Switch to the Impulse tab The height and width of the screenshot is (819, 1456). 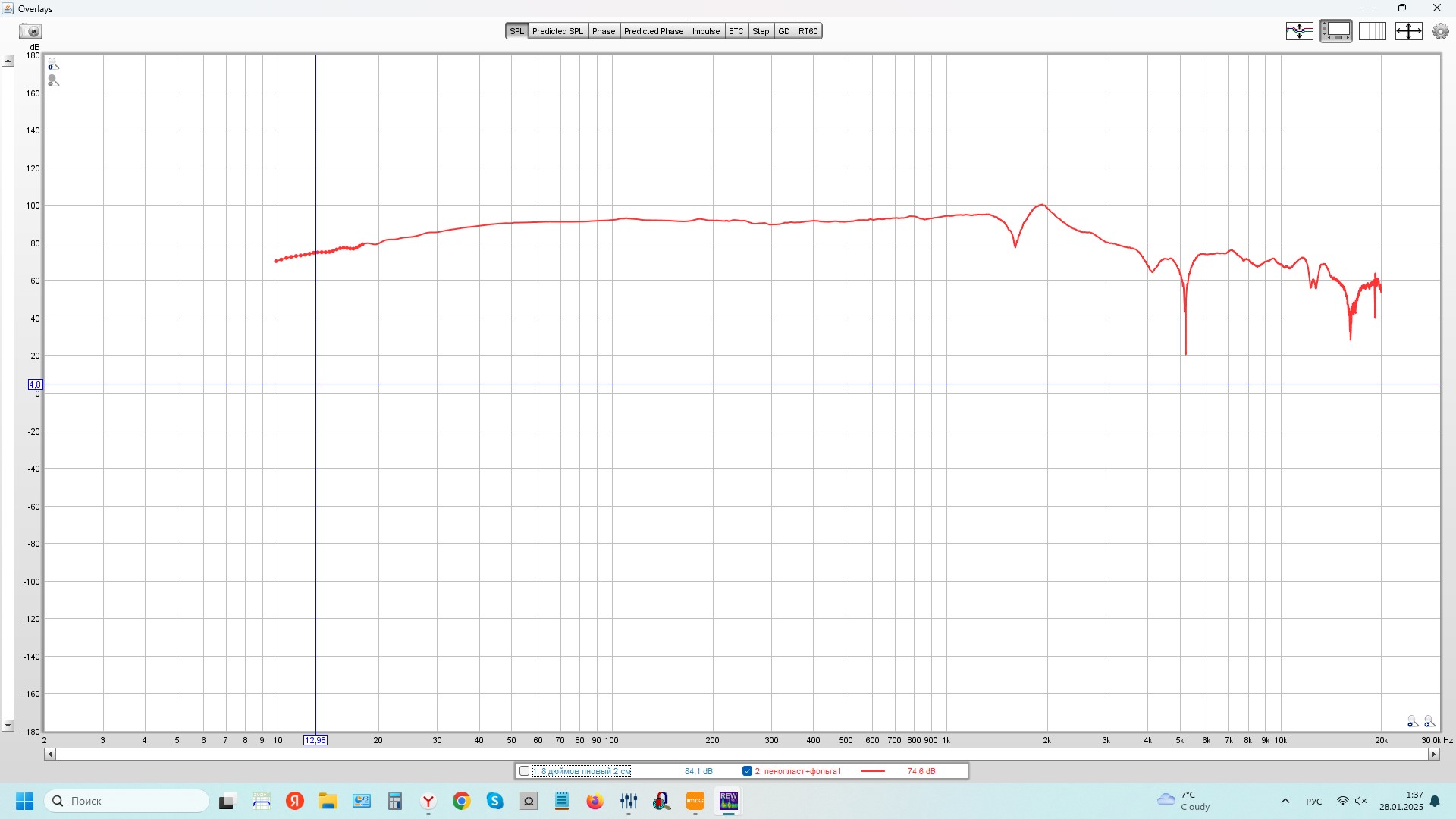(705, 31)
